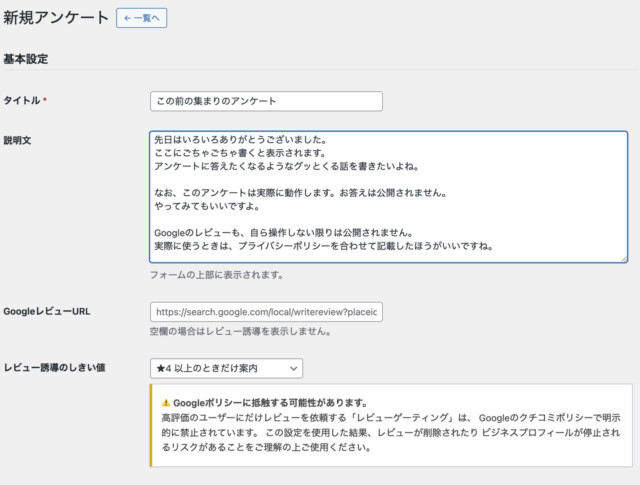Click the star symbol in ★4 option
Image resolution: width=640 pixels, height=485 pixels.
(157, 369)
